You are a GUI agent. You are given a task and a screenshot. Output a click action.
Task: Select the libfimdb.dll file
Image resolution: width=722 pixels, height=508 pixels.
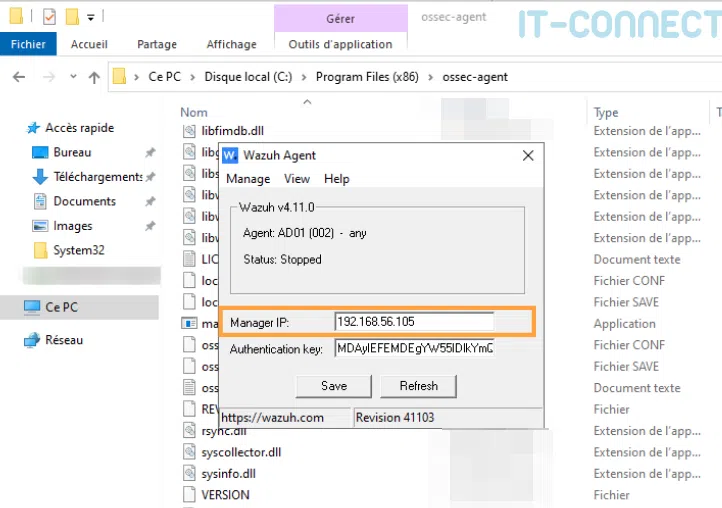coord(233,131)
